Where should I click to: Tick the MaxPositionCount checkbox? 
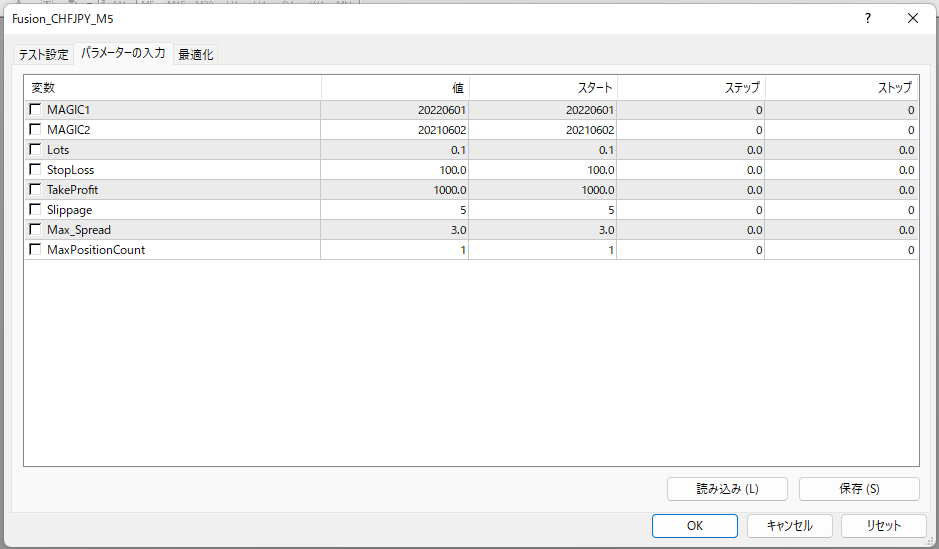[x=35, y=250]
